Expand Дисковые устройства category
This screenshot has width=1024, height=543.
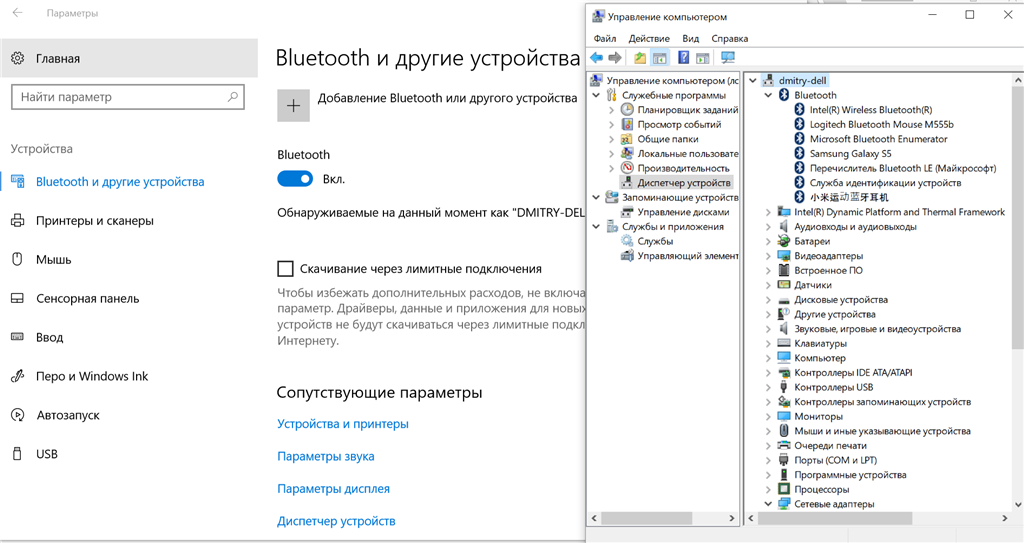coord(769,300)
